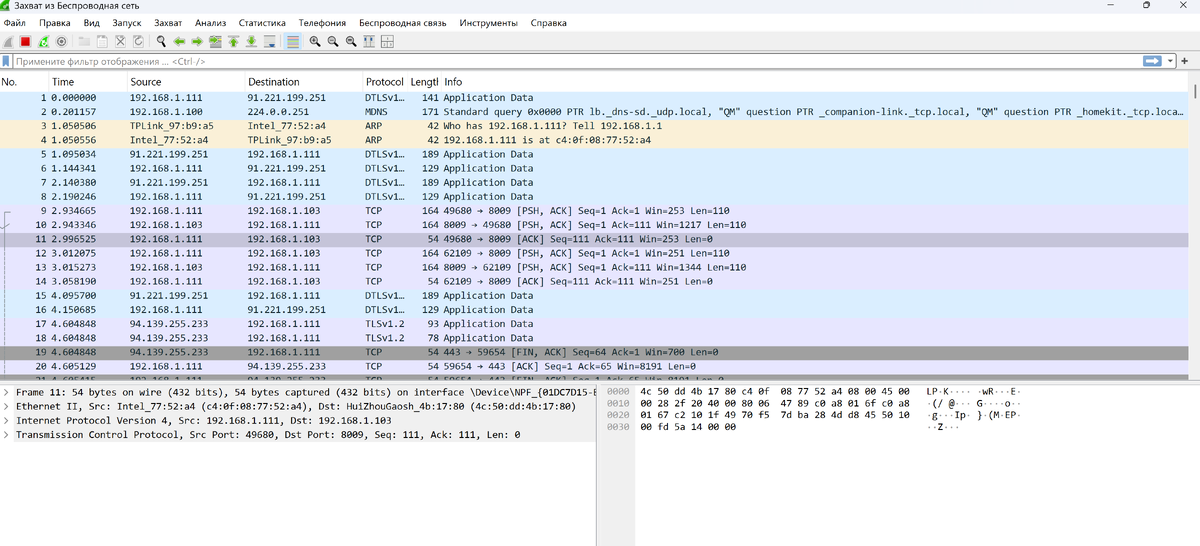Open the Вид menu

92,22
